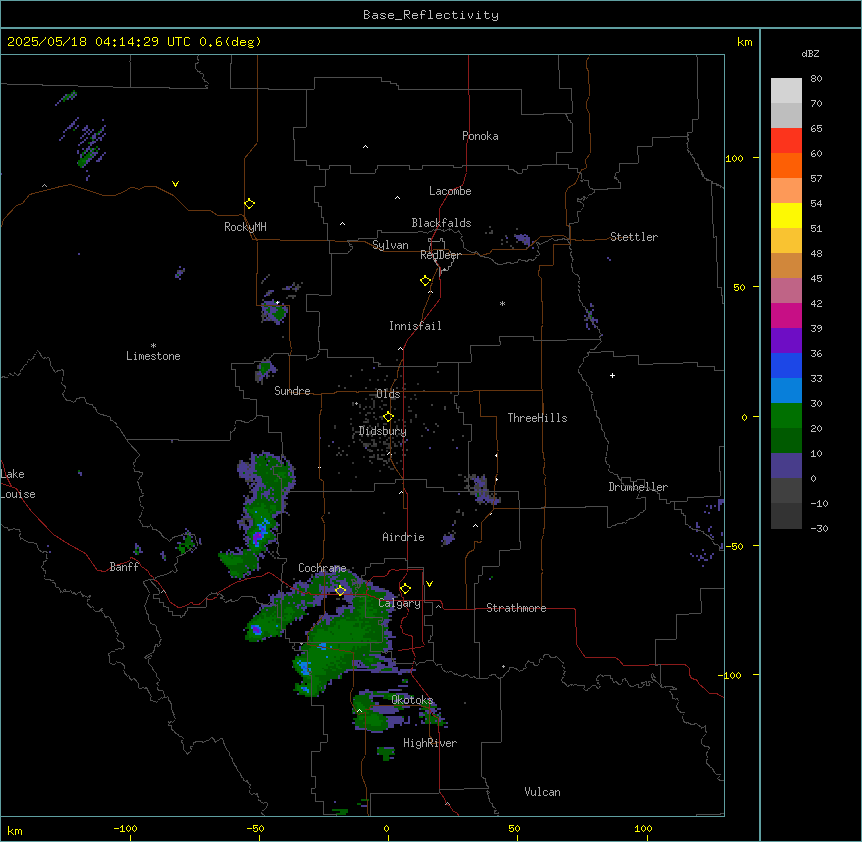The height and width of the screenshot is (842, 862).
Task: Click the white plus marker north of Drumheller
Action: coord(612,375)
